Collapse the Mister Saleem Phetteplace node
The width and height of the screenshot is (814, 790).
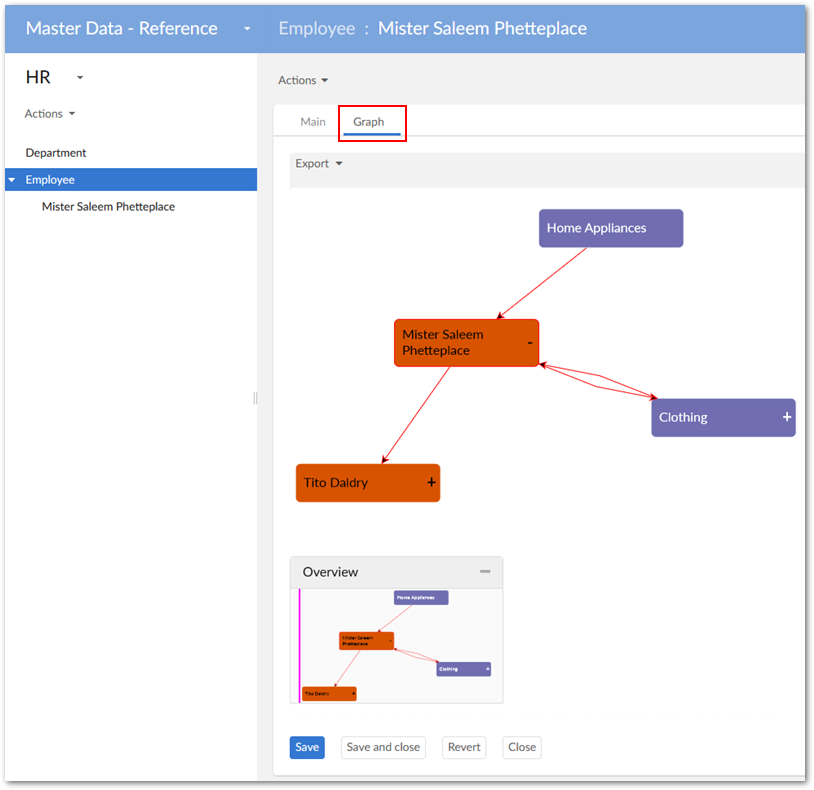[530, 343]
